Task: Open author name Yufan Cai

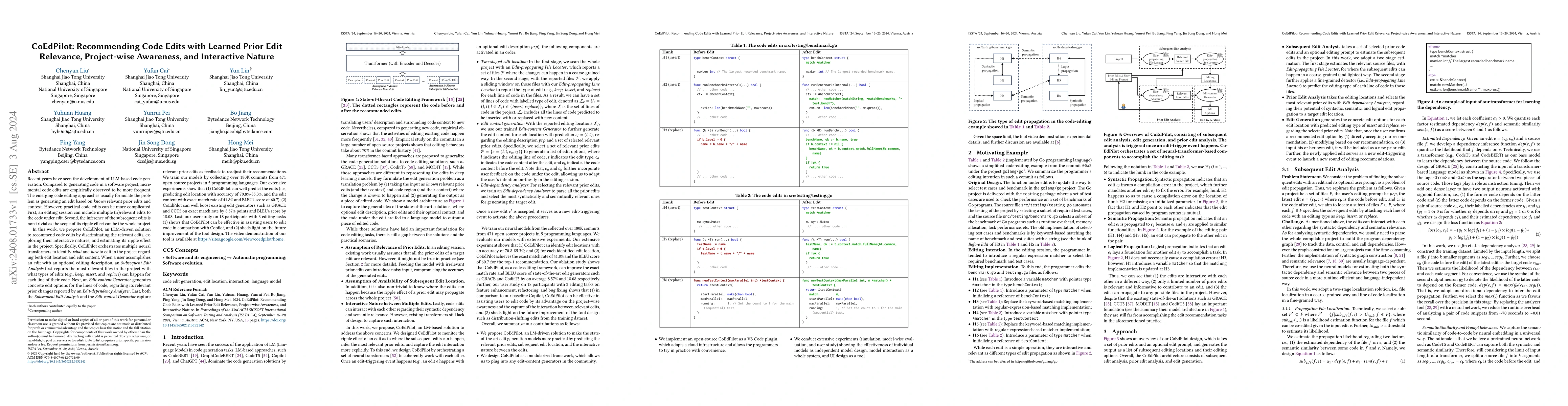Action: coord(156,71)
